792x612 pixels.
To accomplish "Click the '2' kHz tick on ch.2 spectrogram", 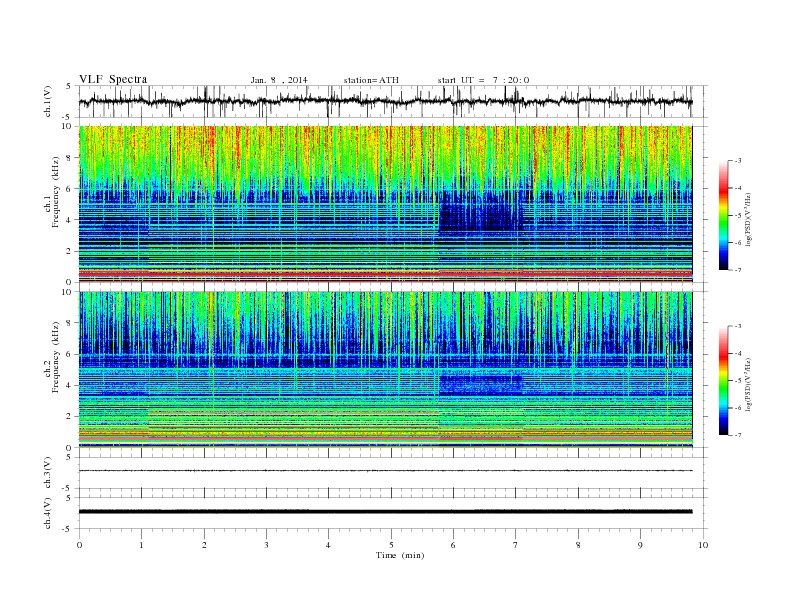I will [69, 417].
